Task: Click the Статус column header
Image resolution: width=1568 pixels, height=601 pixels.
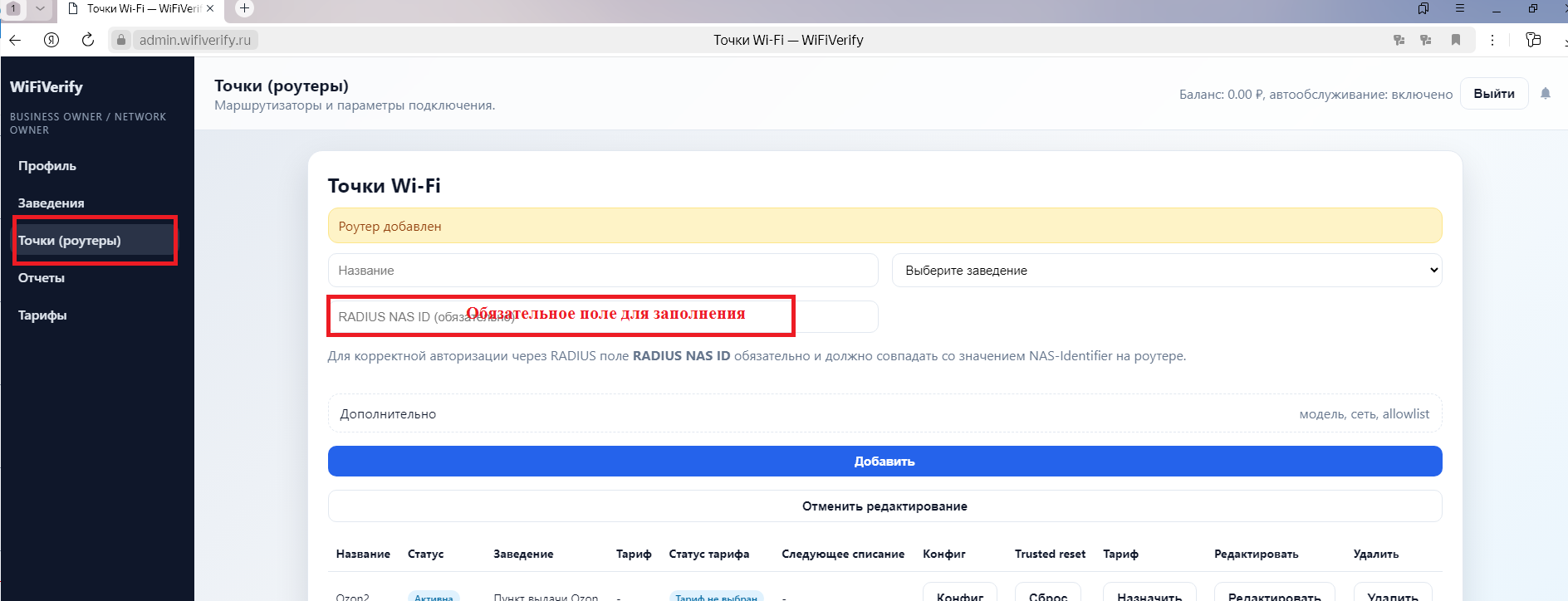Action: pos(425,554)
